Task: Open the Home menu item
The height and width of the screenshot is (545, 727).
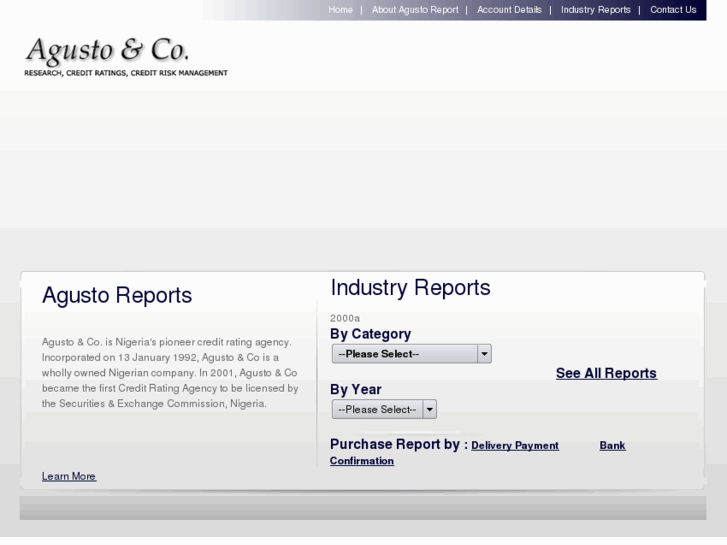Action: pyautogui.click(x=340, y=10)
